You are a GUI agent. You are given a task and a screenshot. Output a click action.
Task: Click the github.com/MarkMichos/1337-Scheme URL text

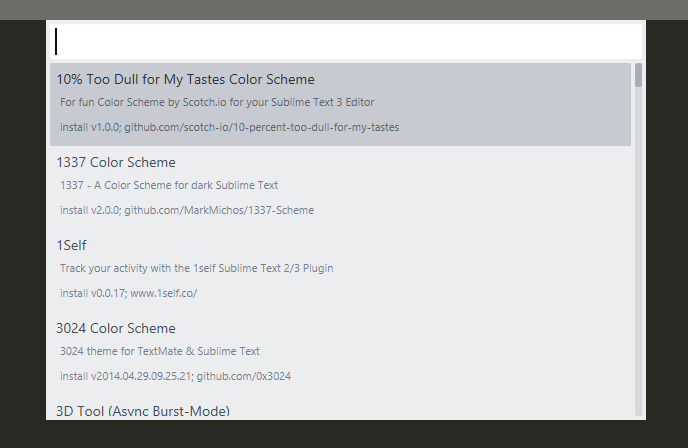(x=219, y=210)
